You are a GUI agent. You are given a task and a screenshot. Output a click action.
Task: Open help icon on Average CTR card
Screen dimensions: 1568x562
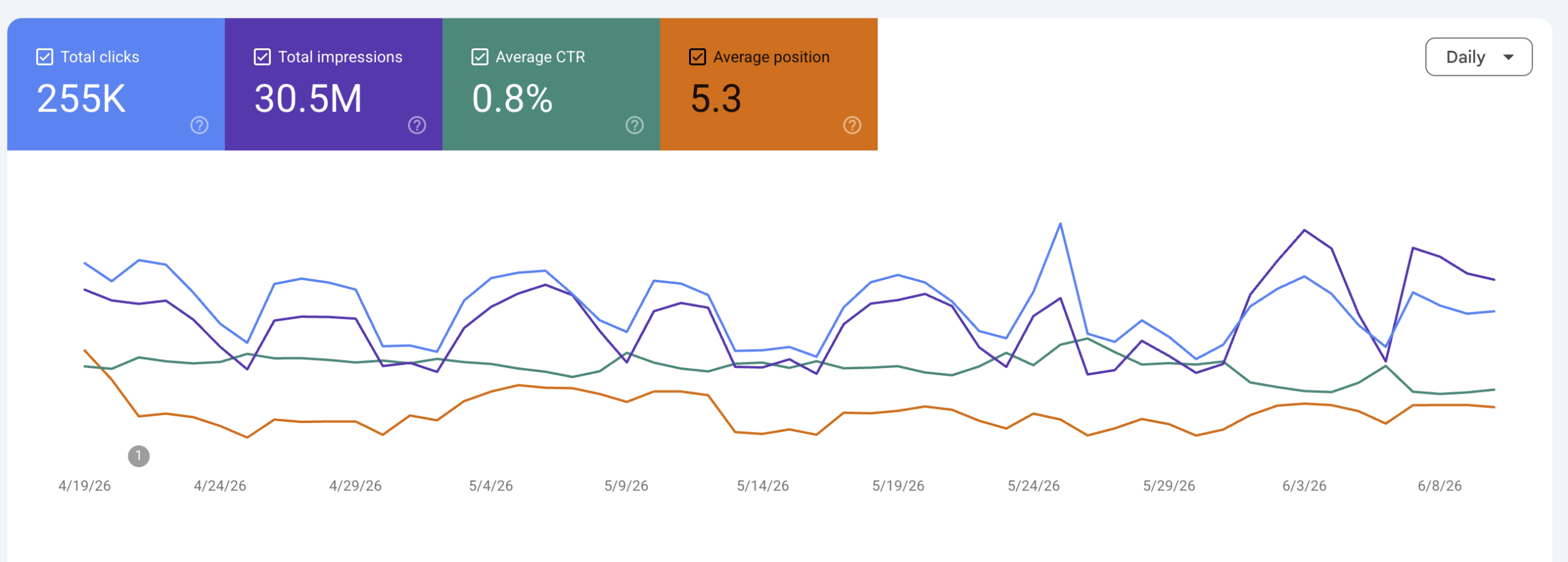point(635,125)
